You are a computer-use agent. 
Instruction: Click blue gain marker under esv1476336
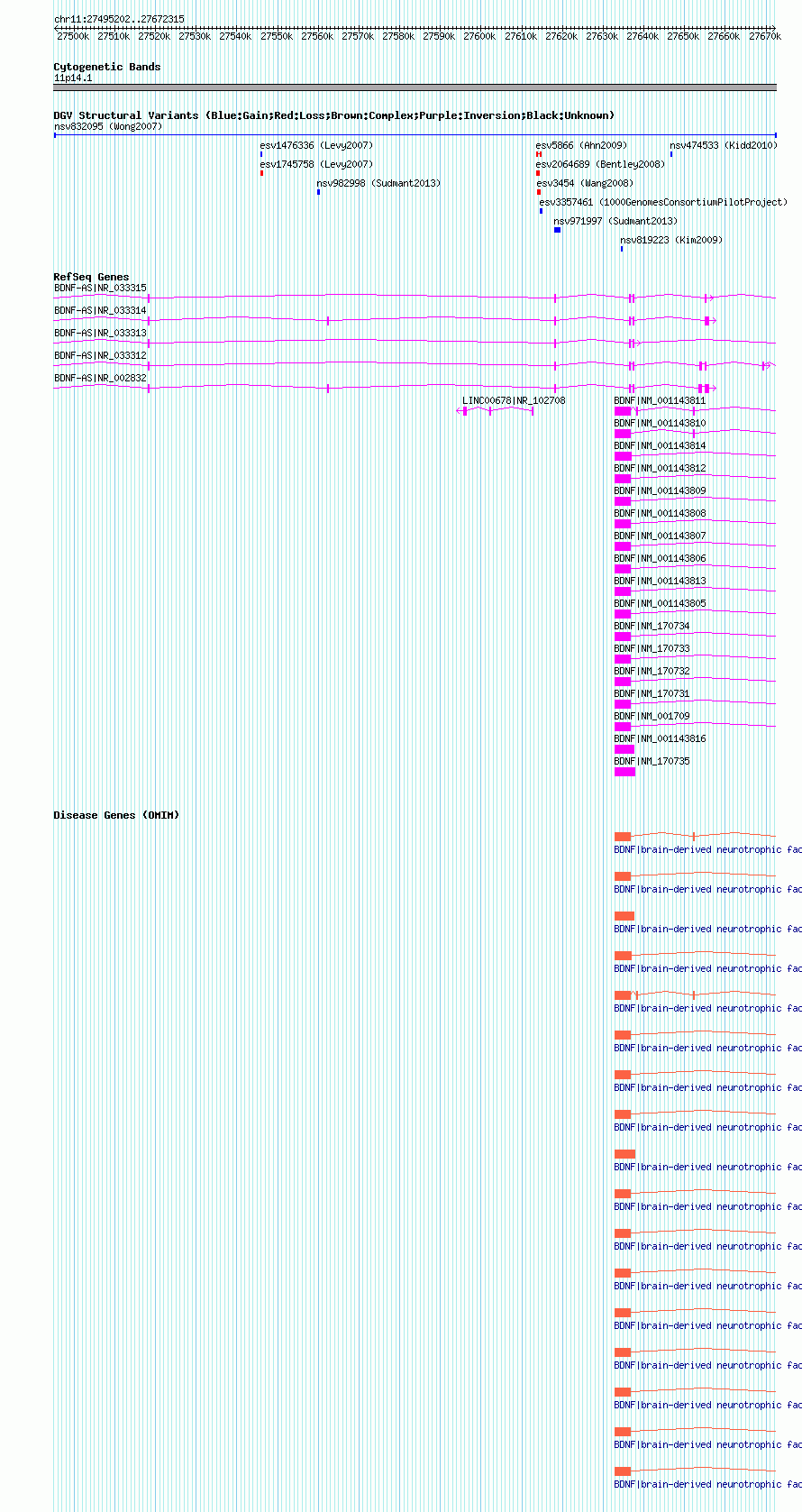click(x=261, y=154)
